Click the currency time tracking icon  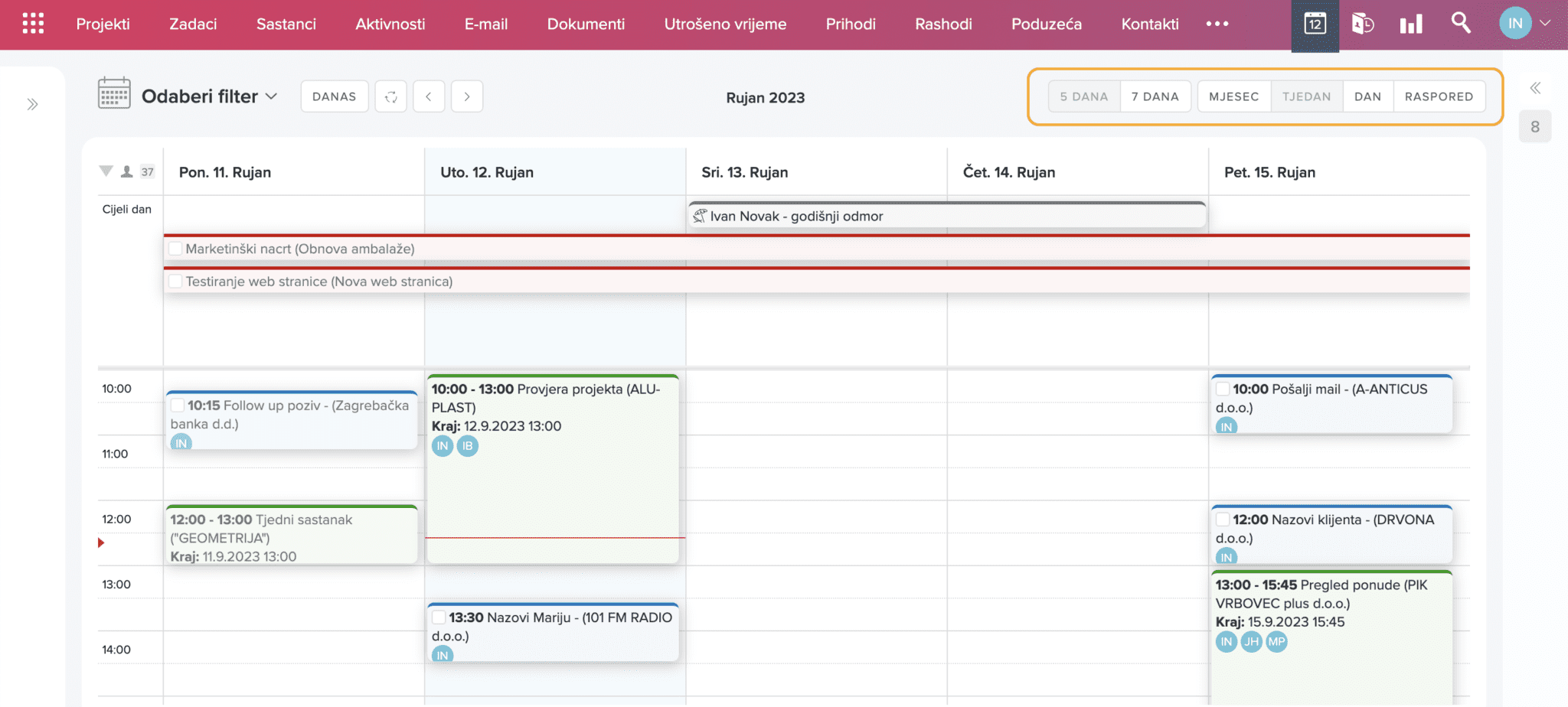(1363, 24)
